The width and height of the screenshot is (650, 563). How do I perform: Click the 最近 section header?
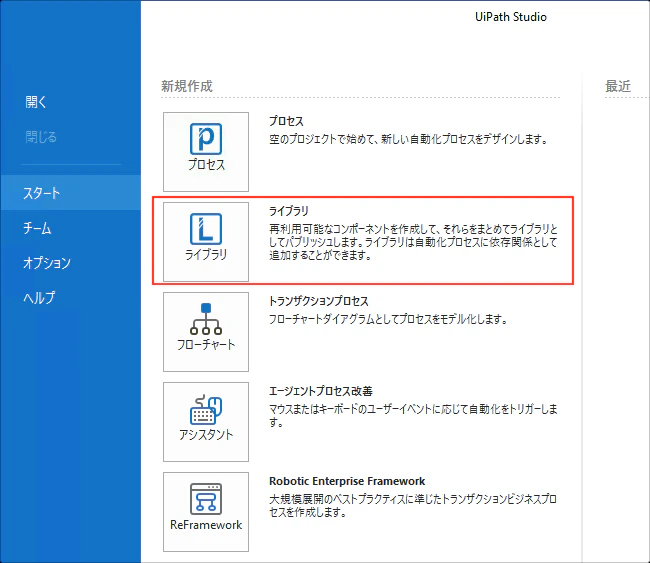618,86
